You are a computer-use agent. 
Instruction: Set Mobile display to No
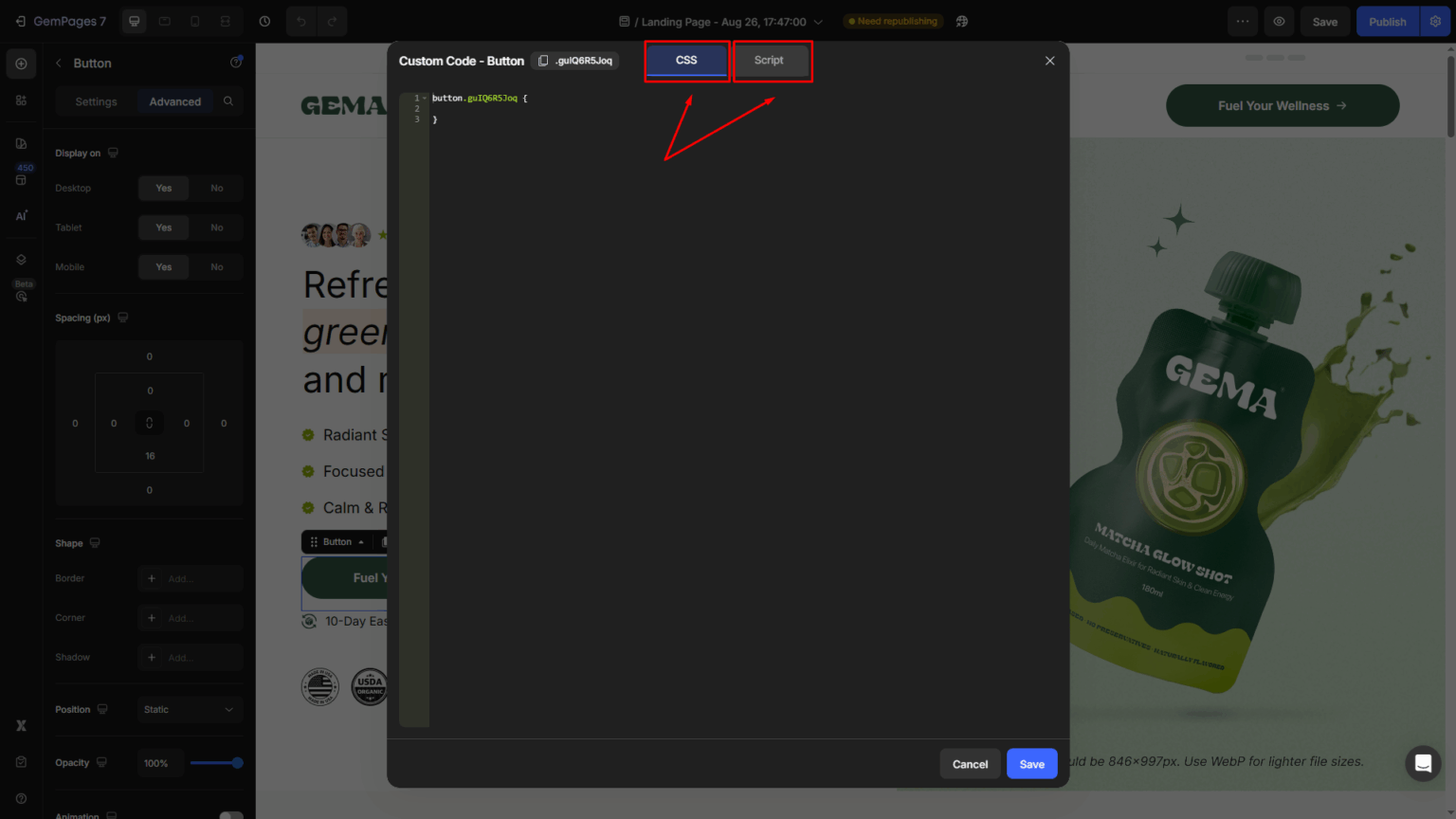click(217, 267)
